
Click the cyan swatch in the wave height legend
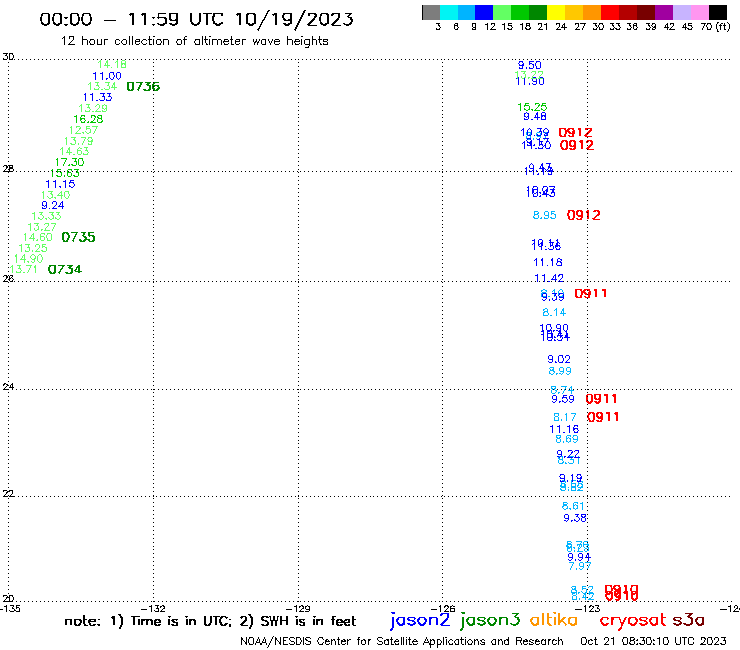click(x=448, y=12)
